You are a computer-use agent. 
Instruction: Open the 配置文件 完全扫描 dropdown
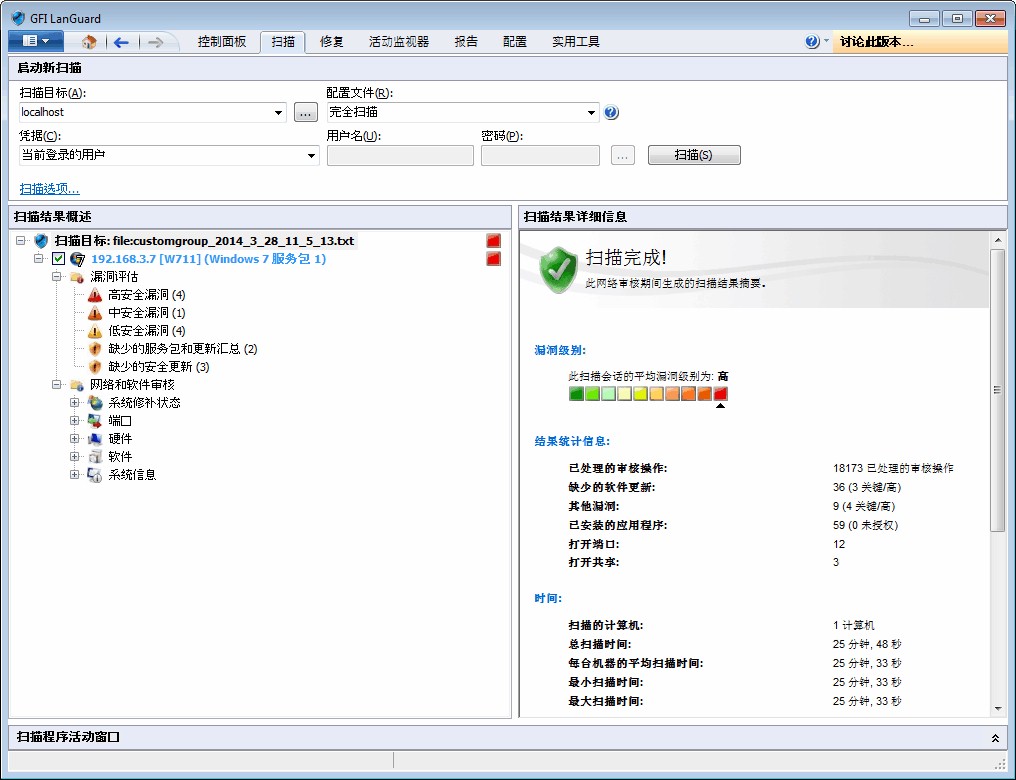591,113
